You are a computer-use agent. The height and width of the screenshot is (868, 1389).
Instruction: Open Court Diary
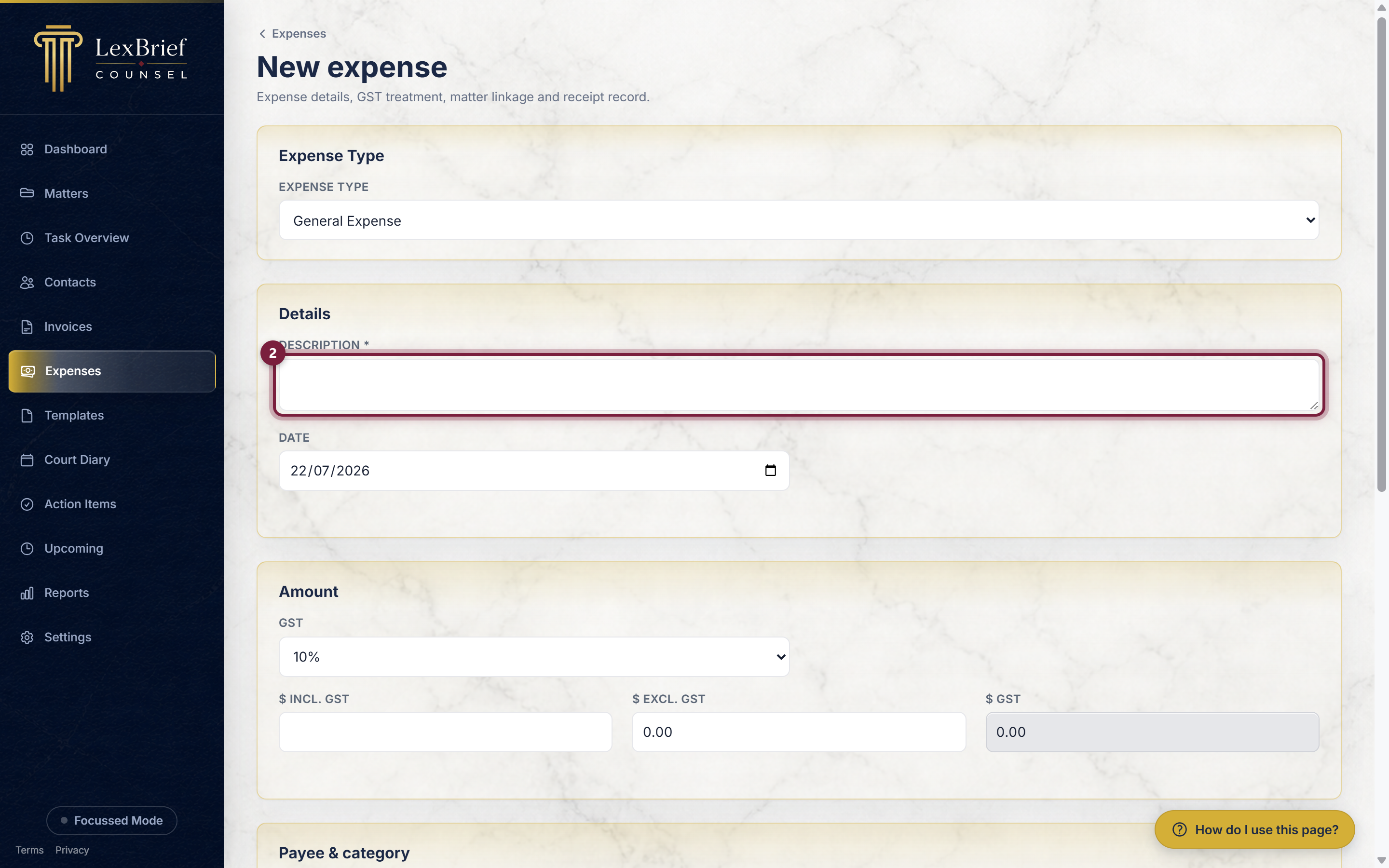112,460
